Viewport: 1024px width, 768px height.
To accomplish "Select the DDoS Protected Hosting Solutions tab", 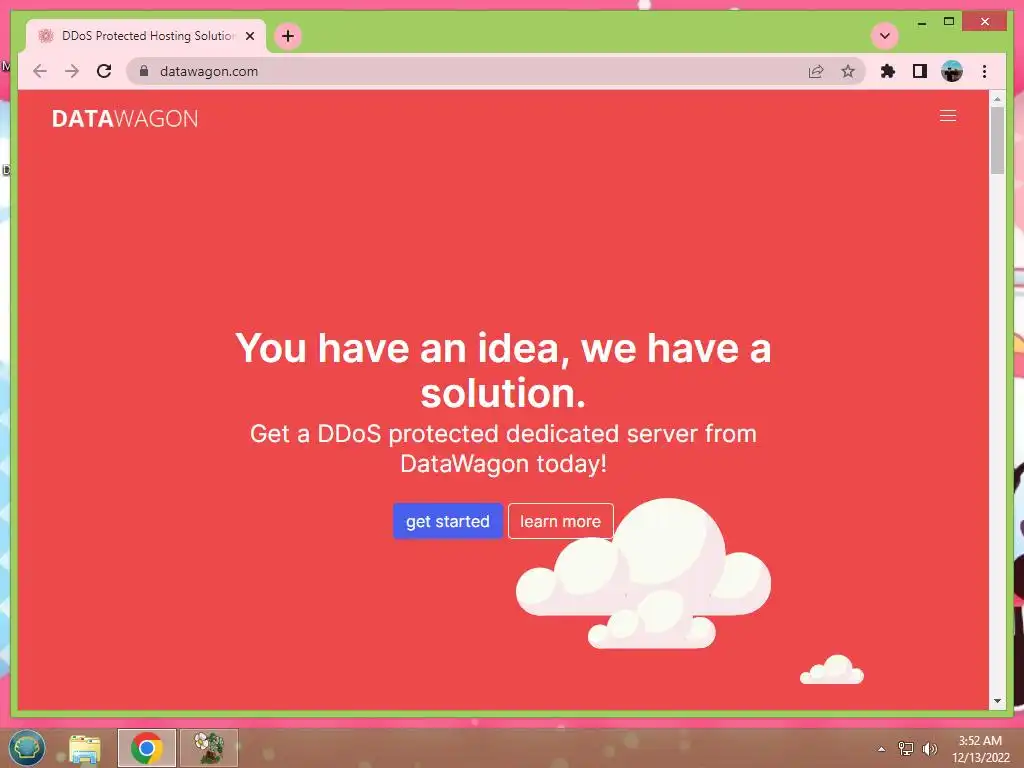I will (146, 36).
